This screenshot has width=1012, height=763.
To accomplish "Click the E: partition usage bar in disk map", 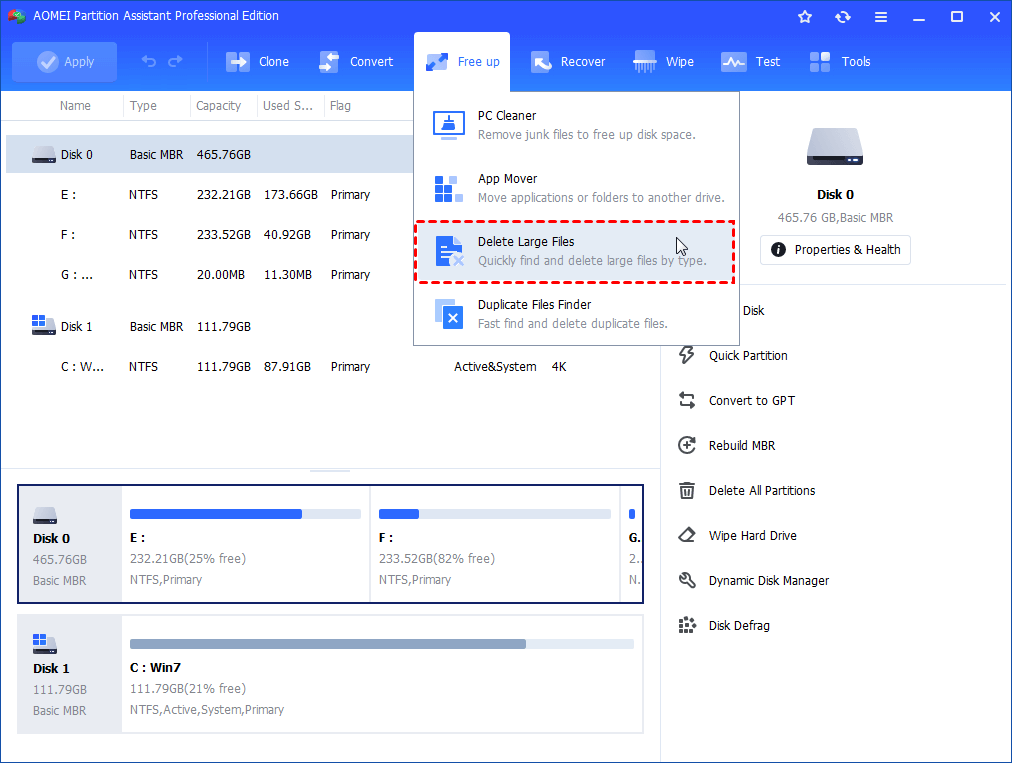I will (245, 514).
